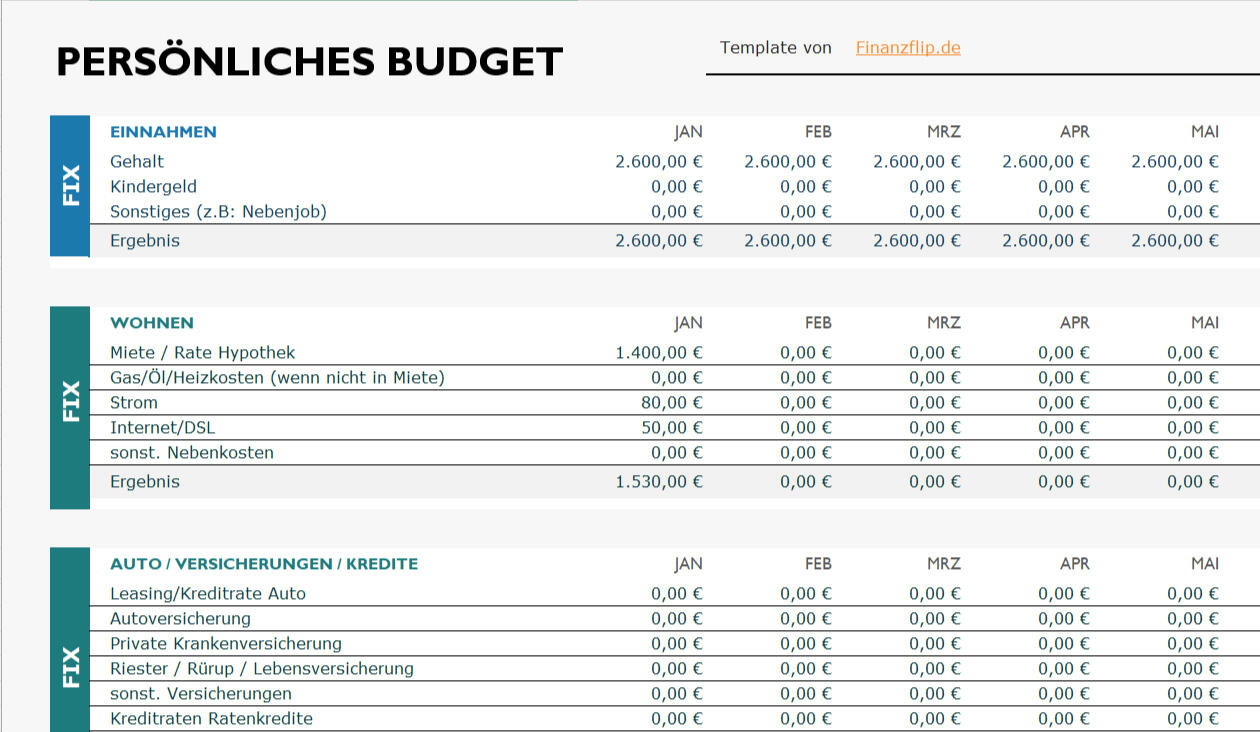
Task: Select the Sonstiges (z.B: Nebenjob) label
Action: (218, 212)
